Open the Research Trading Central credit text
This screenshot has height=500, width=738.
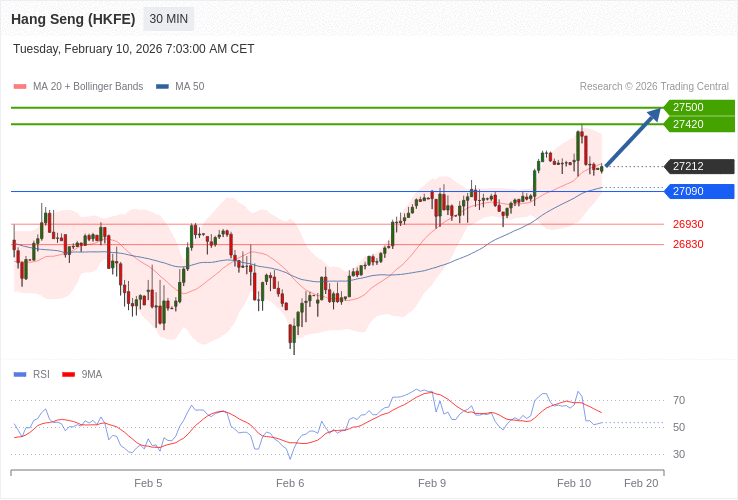pyautogui.click(x=654, y=87)
